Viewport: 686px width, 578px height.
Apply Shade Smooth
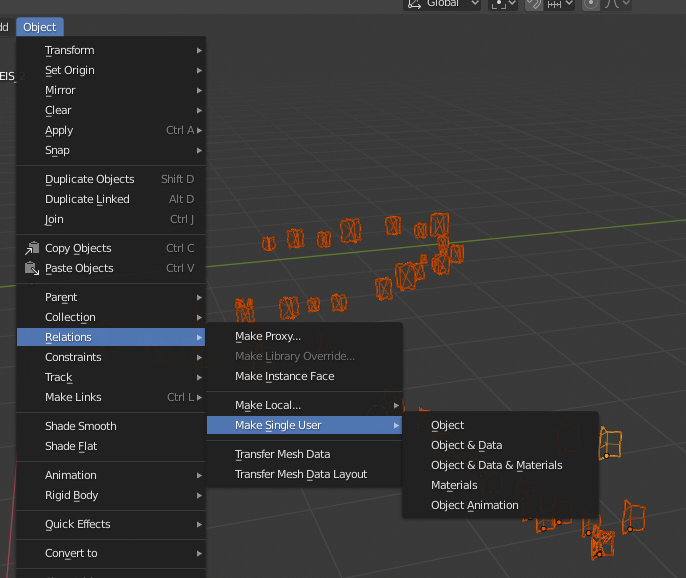111,426
